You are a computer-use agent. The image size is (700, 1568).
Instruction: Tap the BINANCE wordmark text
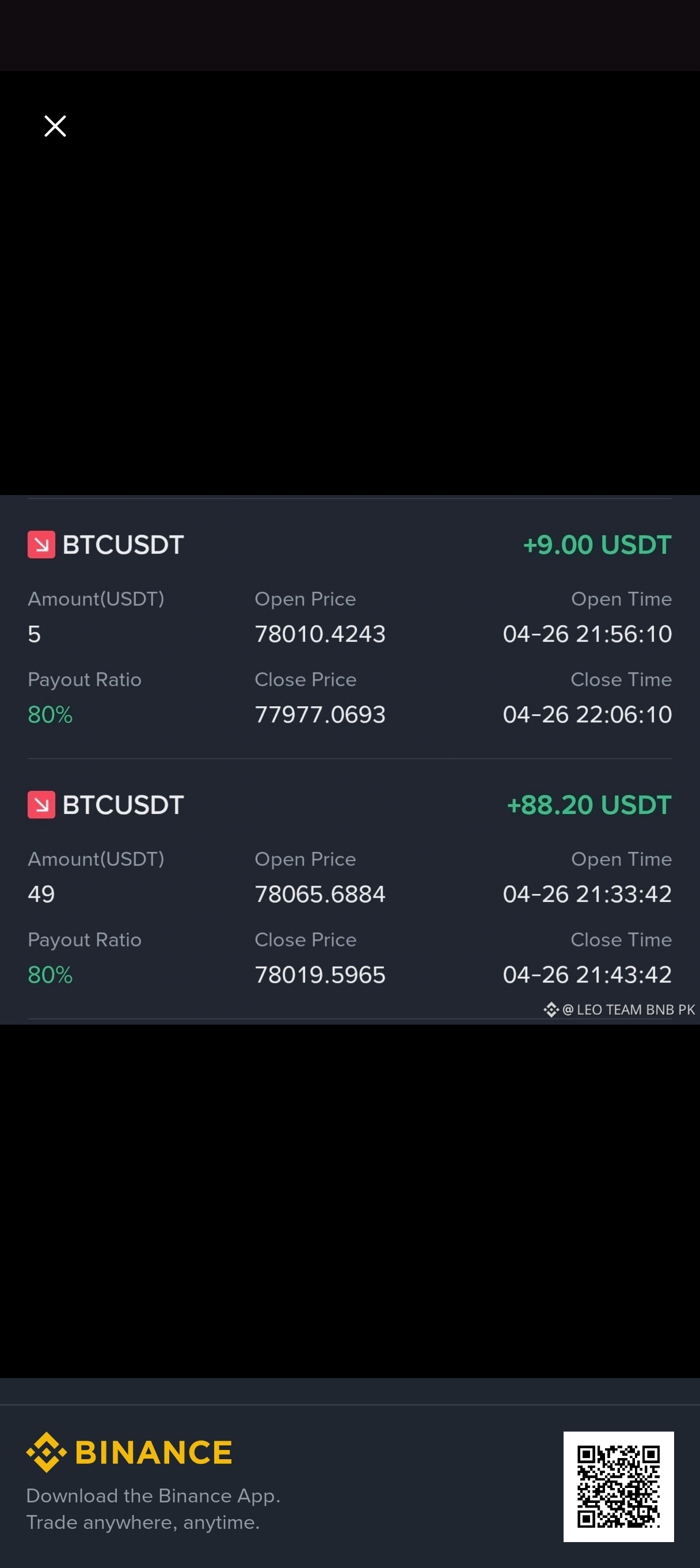click(153, 1452)
